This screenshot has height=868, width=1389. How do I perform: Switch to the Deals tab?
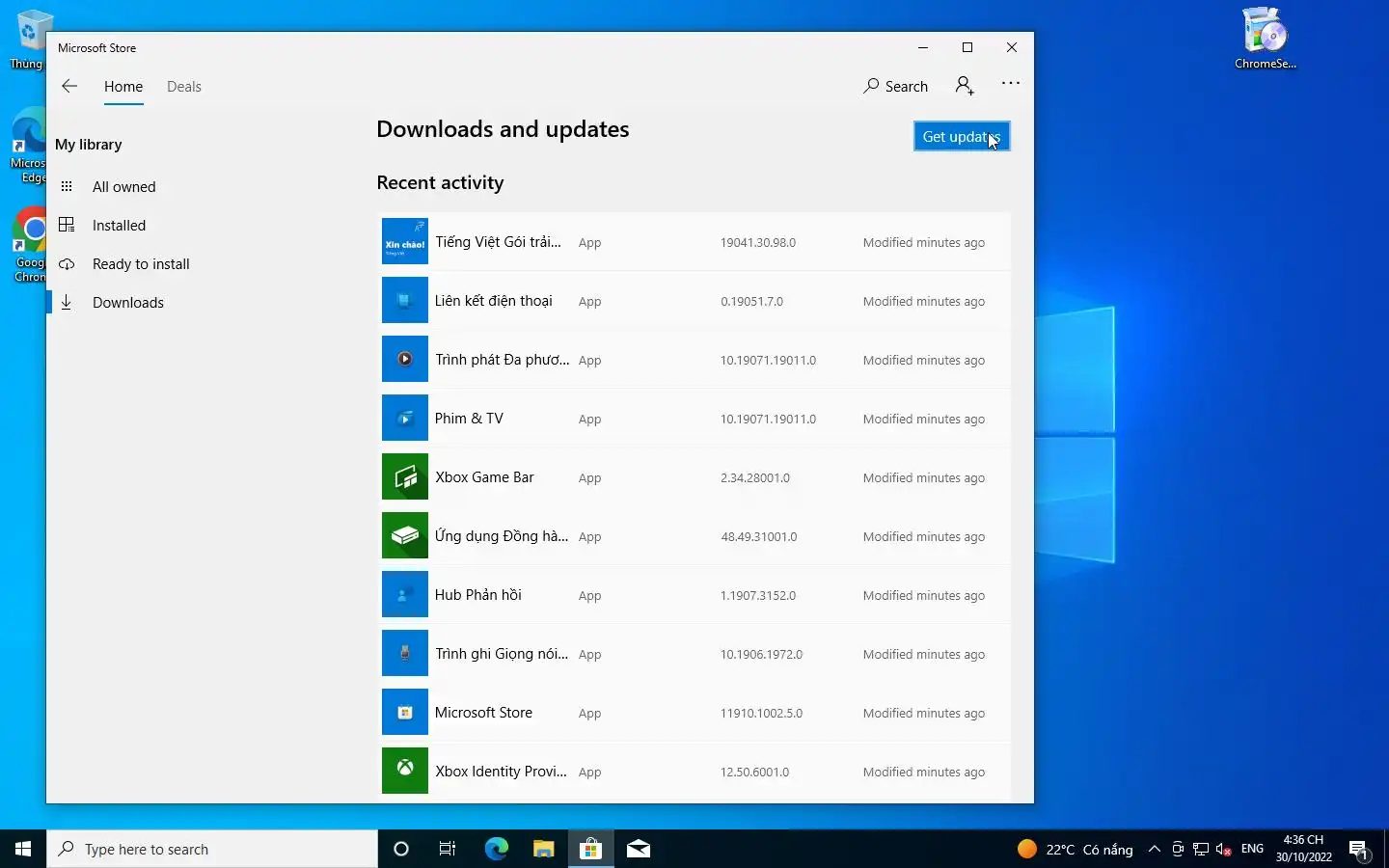[x=184, y=87]
